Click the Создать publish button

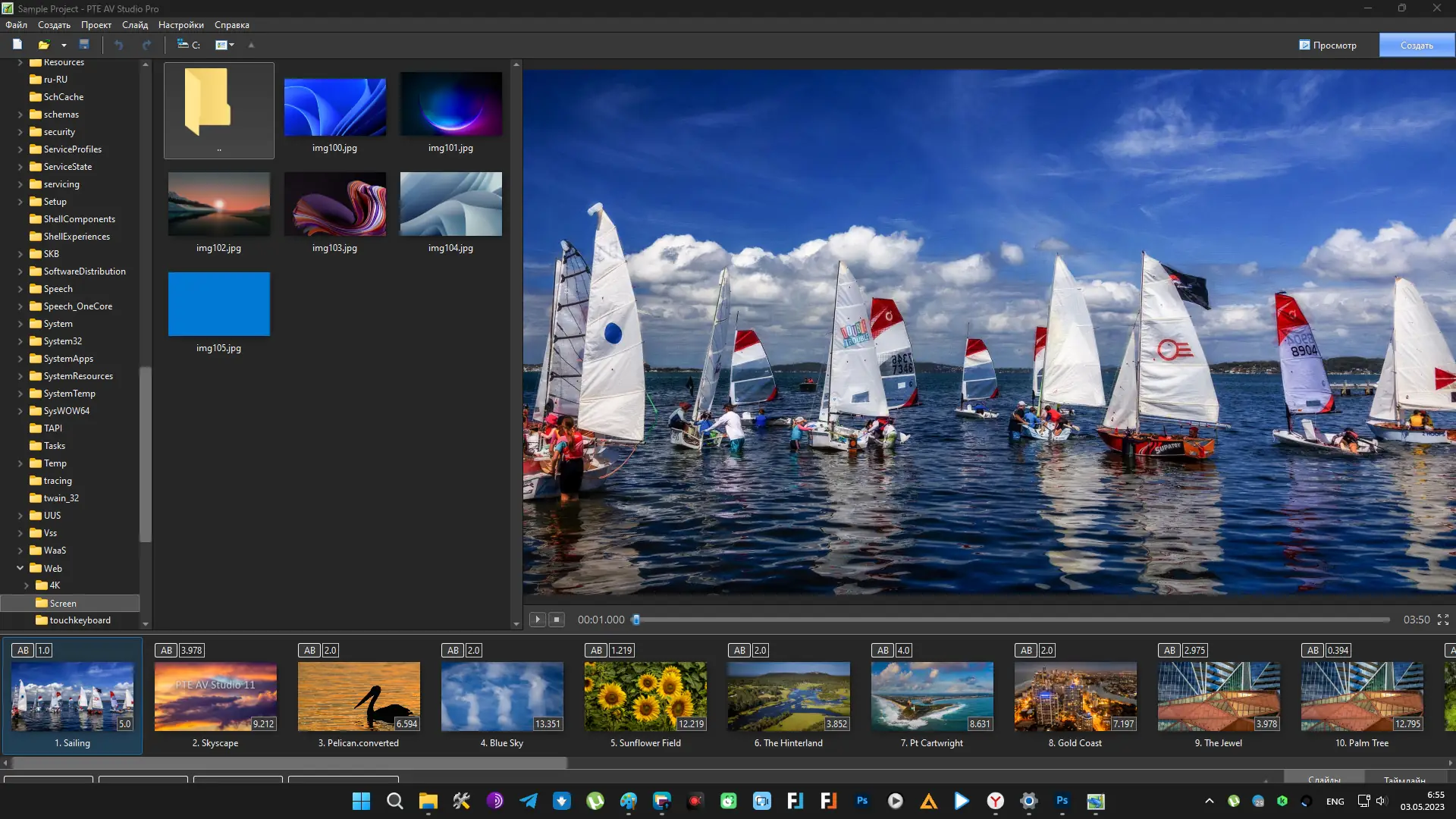[1416, 45]
